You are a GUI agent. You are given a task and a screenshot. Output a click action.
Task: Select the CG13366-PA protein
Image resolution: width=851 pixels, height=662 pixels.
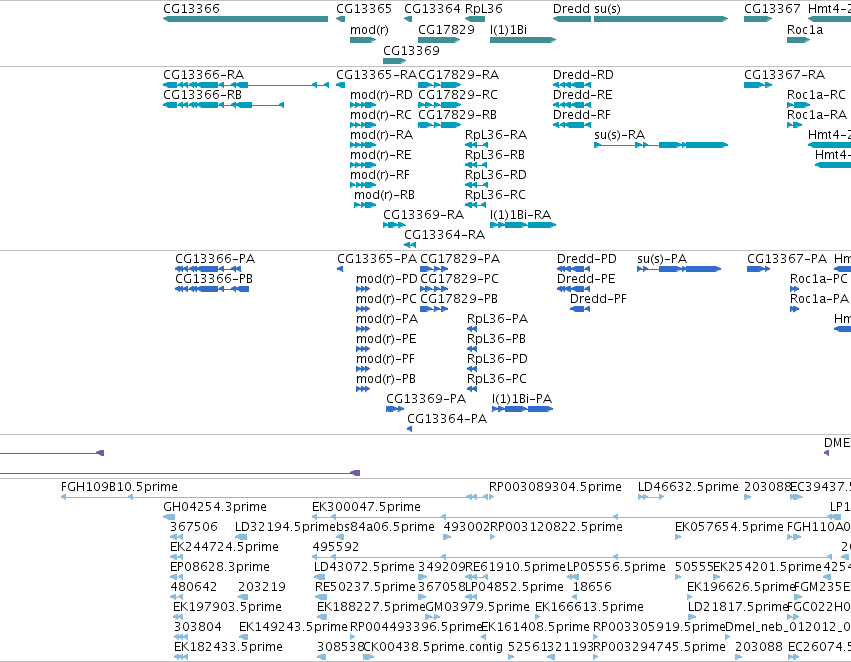208,269
